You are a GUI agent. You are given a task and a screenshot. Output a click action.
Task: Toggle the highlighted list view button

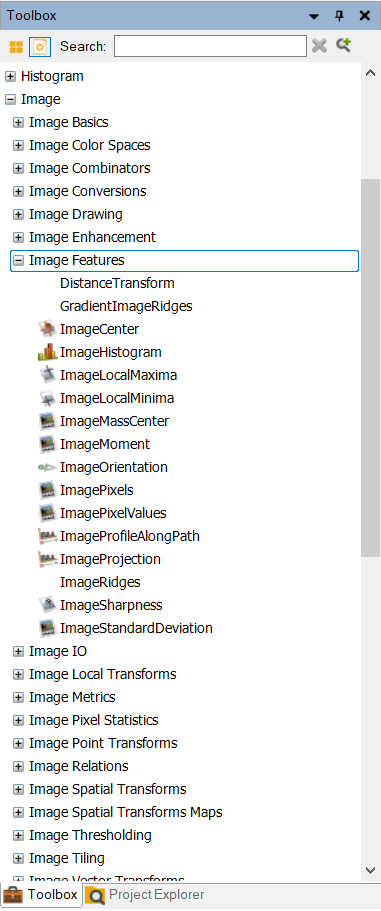tap(40, 46)
